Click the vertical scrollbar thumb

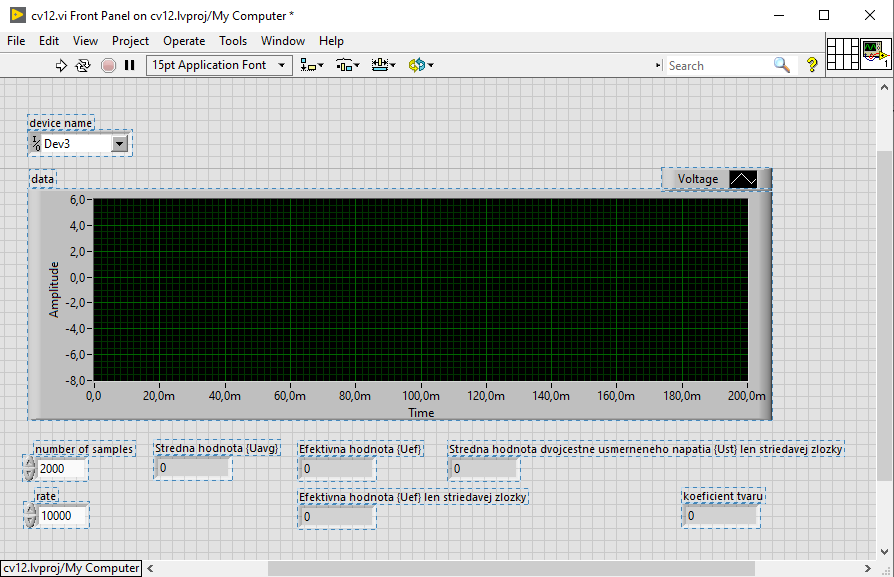(x=884, y=315)
